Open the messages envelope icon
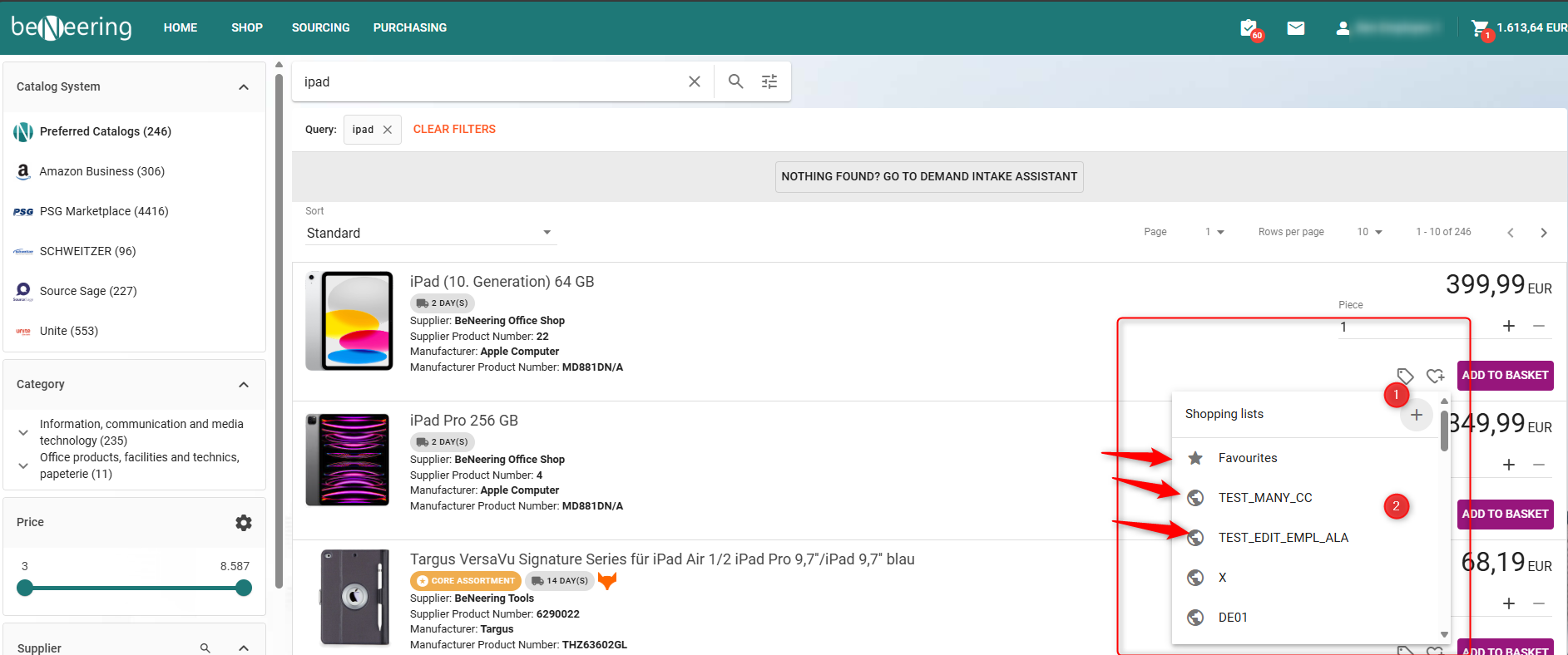The width and height of the screenshot is (1568, 655). pos(1295,28)
